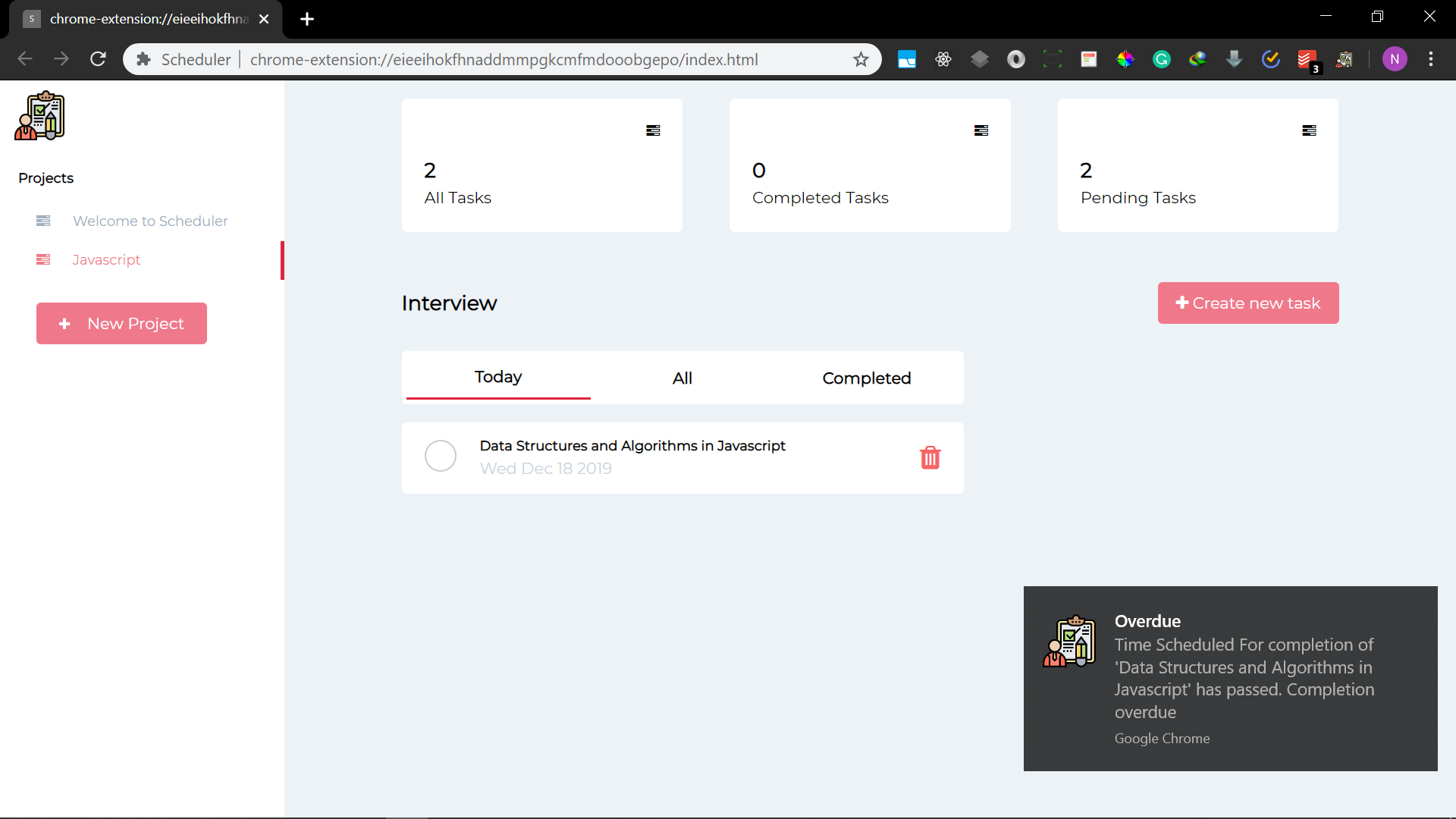Click the All Tasks label
The width and height of the screenshot is (1456, 819).
tap(457, 197)
